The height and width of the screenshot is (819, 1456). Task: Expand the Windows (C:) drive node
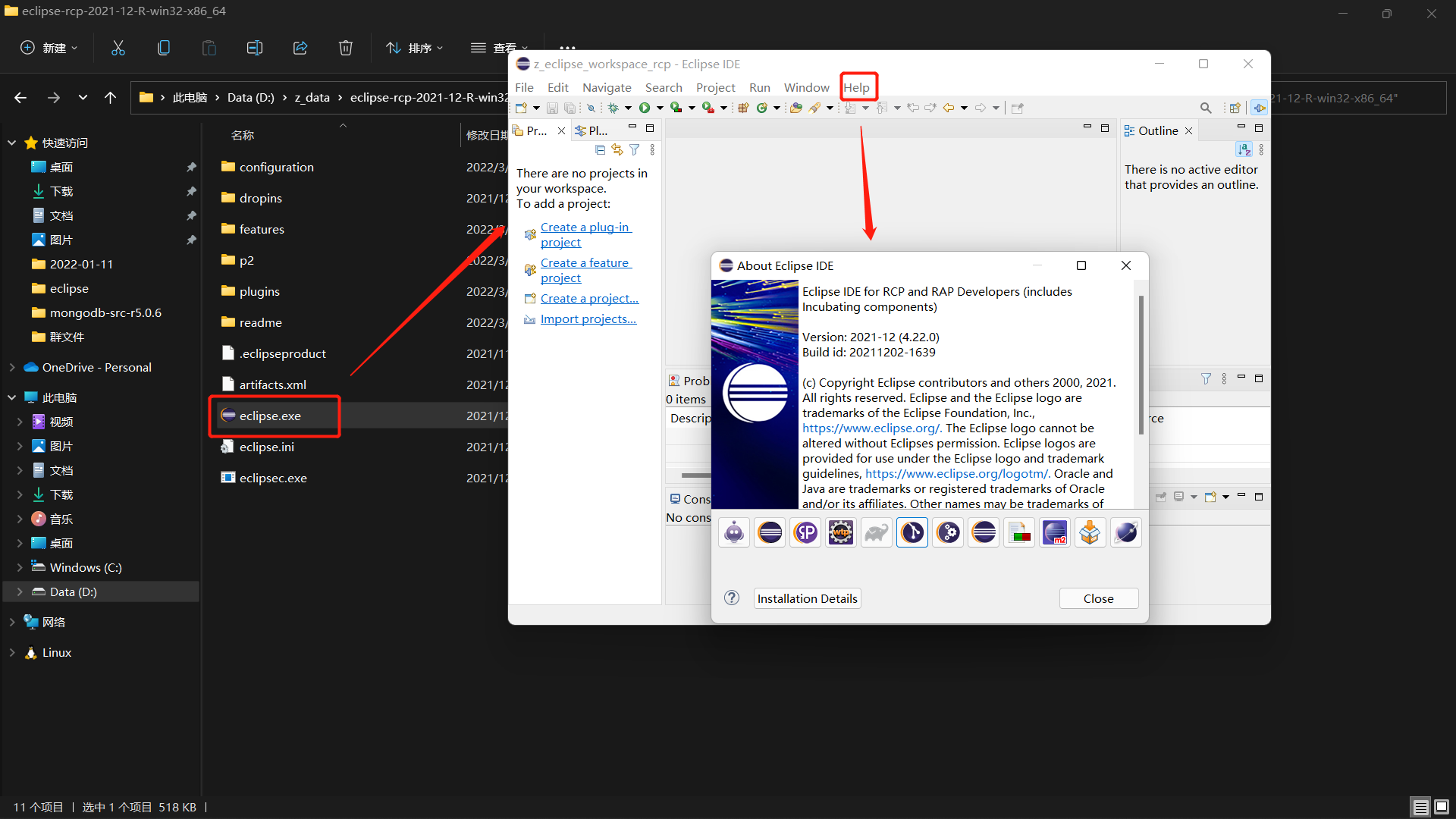coord(20,566)
